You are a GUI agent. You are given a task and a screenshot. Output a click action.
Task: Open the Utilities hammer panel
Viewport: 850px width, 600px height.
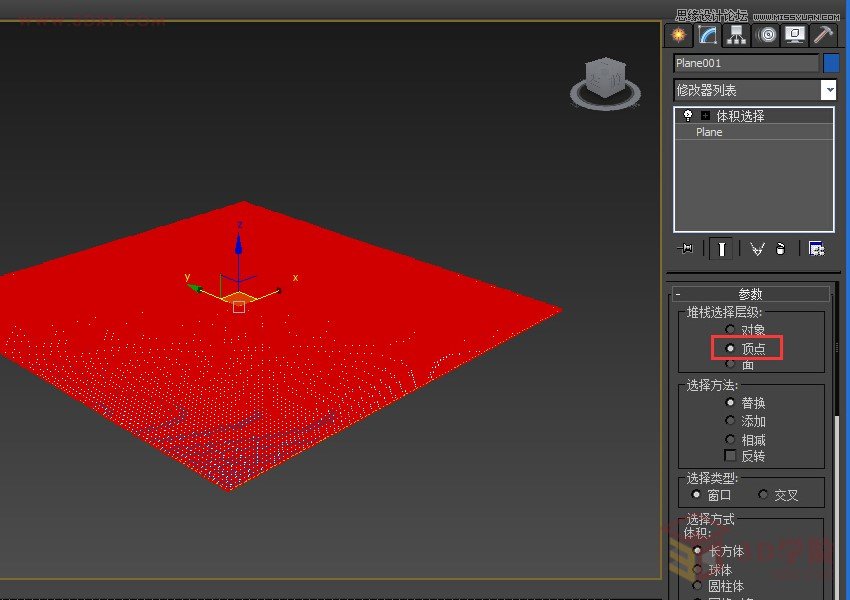(822, 35)
